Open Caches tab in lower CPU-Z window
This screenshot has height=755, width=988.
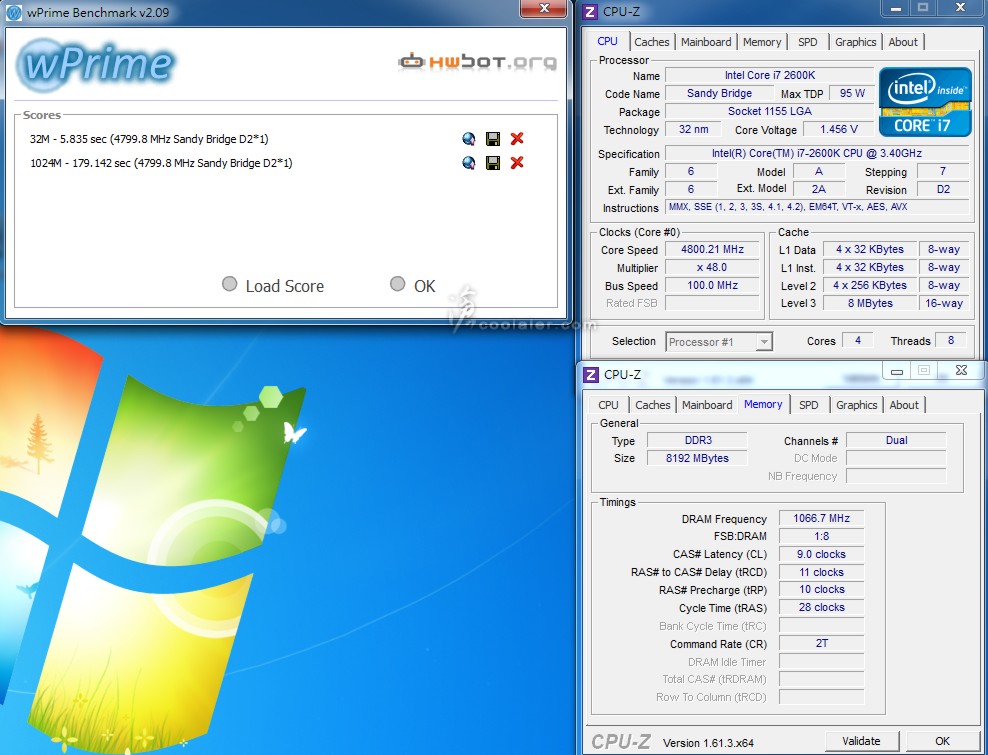click(653, 405)
